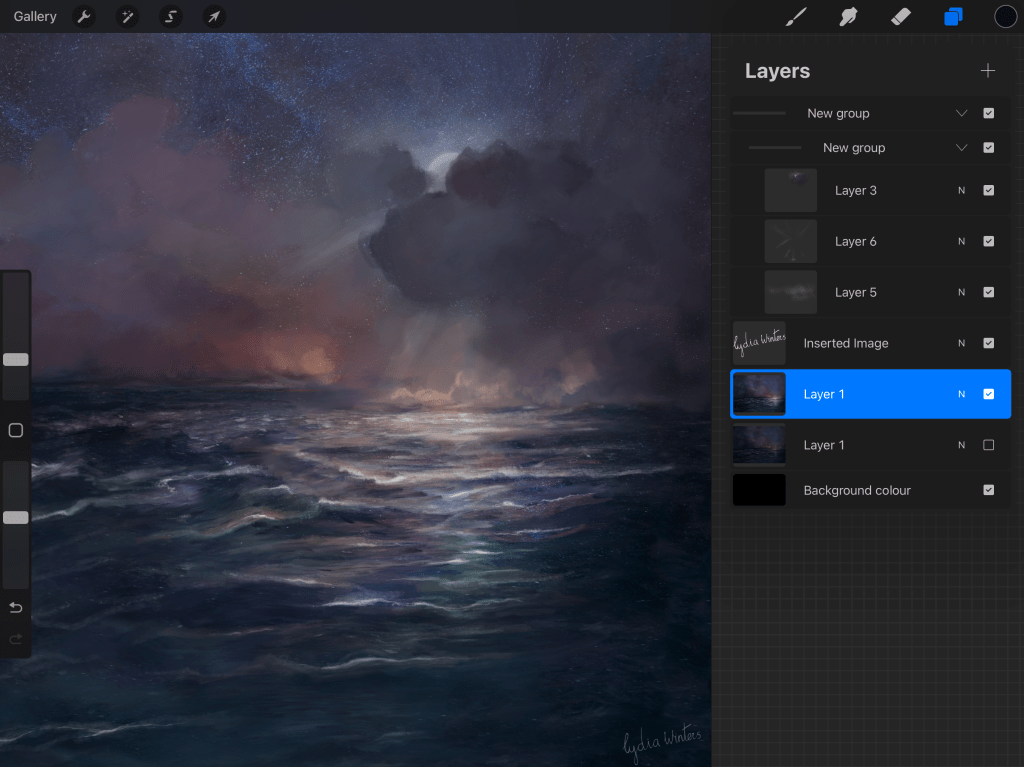The width and height of the screenshot is (1024, 767).
Task: Return to the Gallery
Action: tap(35, 17)
